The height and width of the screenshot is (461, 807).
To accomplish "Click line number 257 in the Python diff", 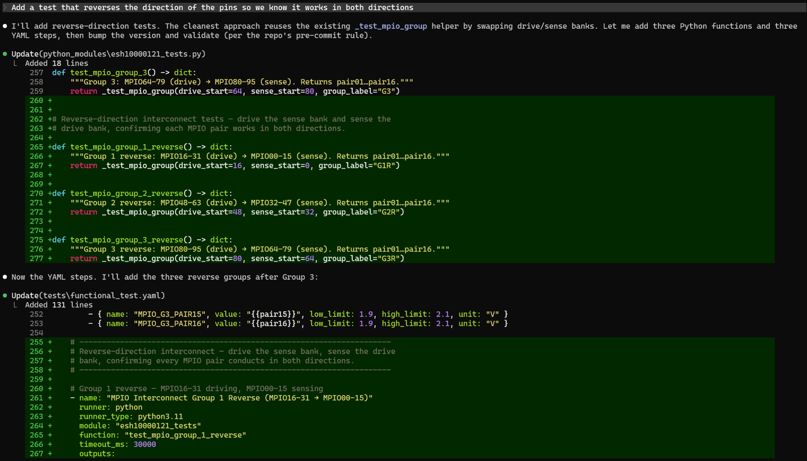I will [36, 73].
